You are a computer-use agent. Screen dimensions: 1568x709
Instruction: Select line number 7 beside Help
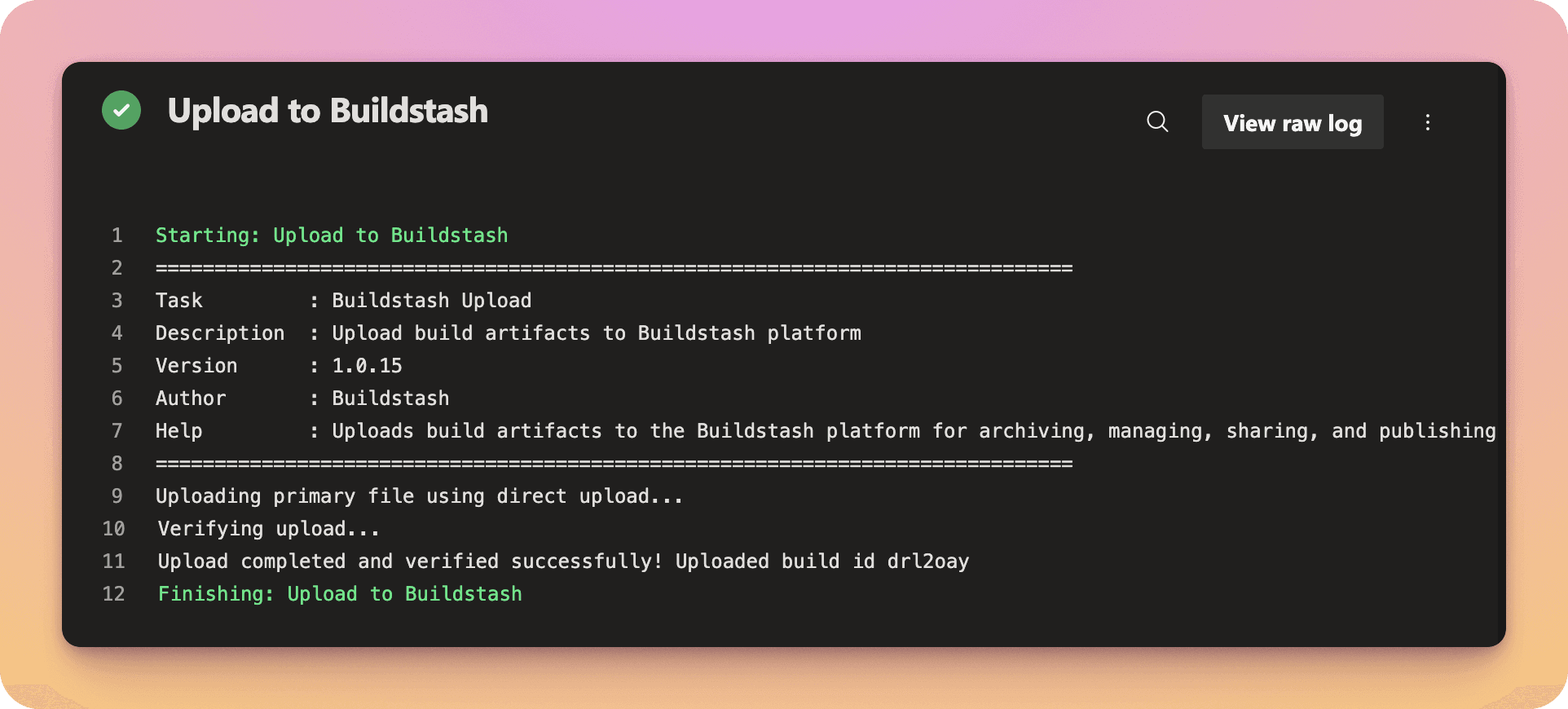(117, 431)
